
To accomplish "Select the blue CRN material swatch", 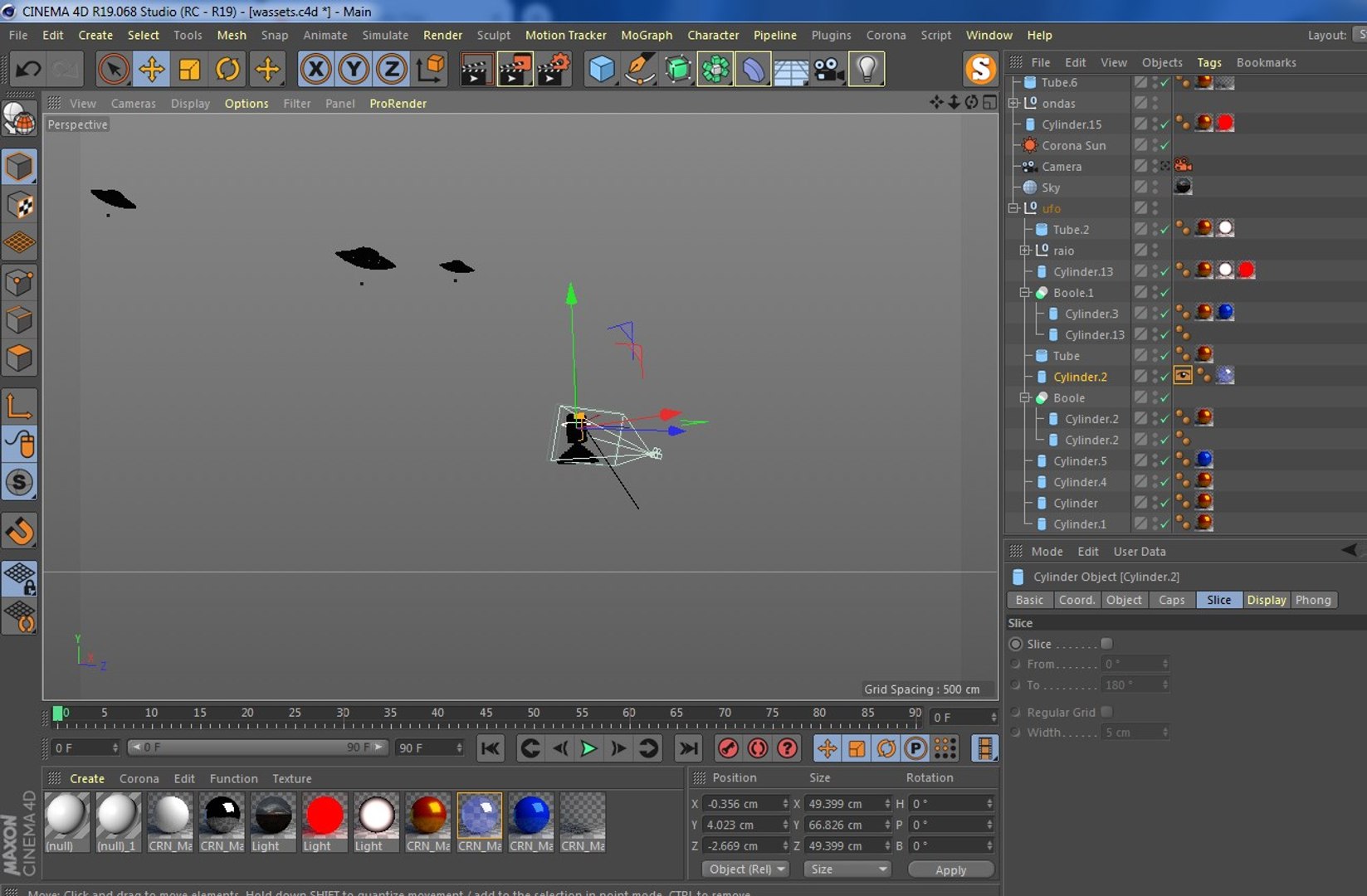I will click(x=530, y=816).
